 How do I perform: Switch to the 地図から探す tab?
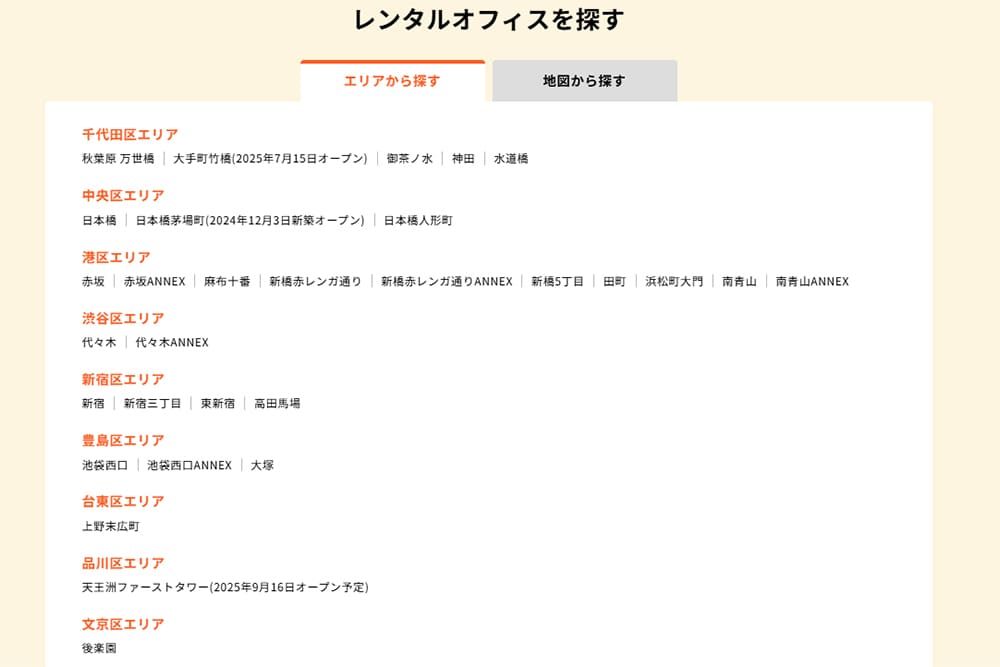click(584, 81)
